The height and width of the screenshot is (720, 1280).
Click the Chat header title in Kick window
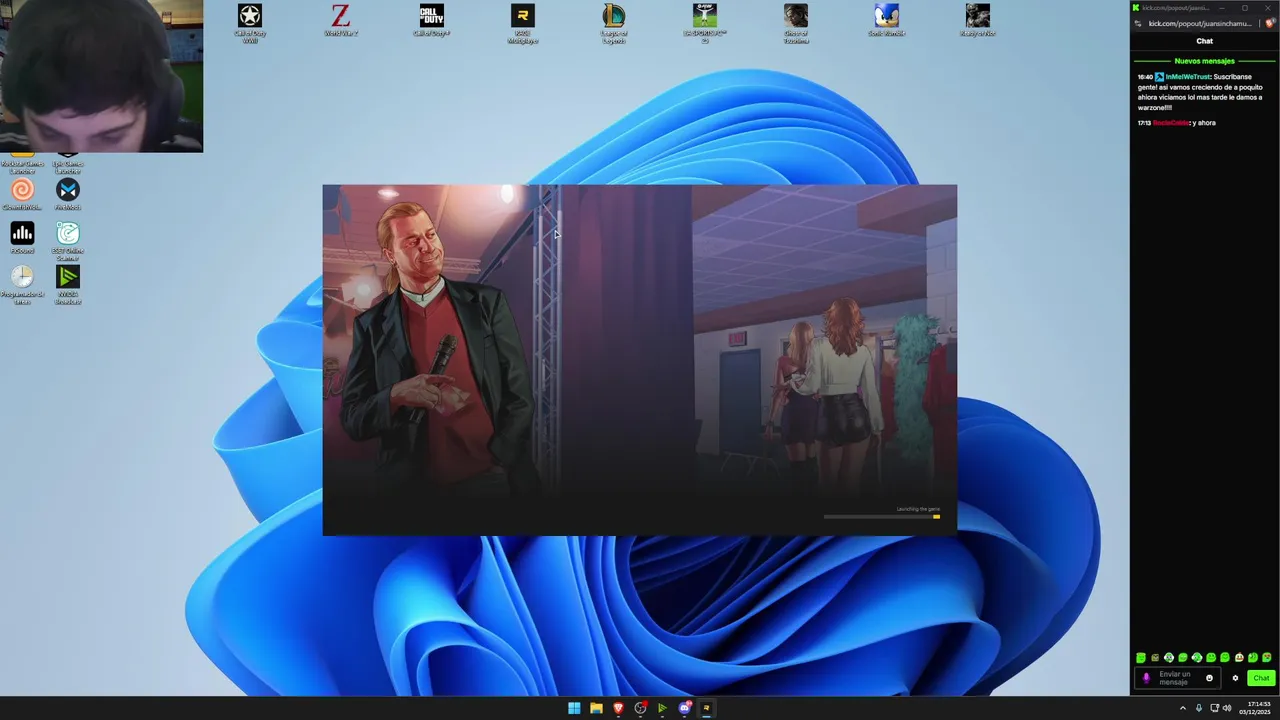(x=1204, y=41)
